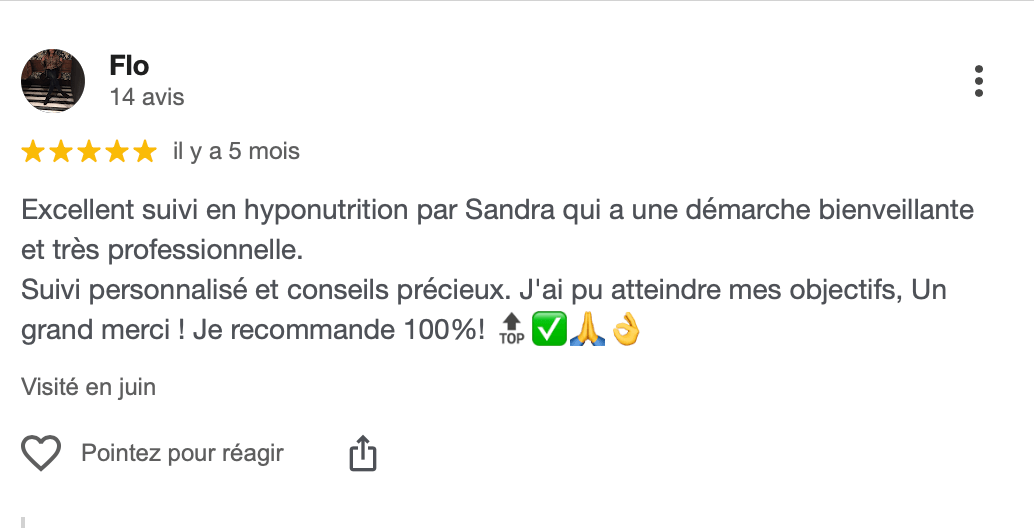The width and height of the screenshot is (1034, 528).
Task: Click the green check mark emoji
Action: [547, 330]
